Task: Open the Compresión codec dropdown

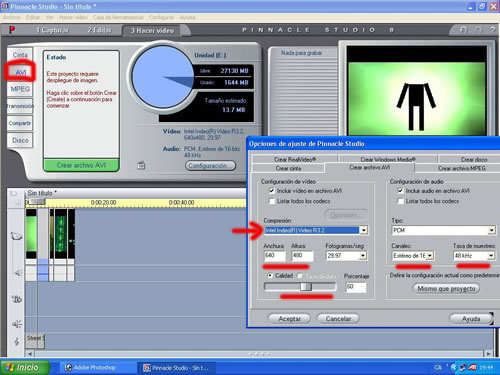Action: (364, 230)
